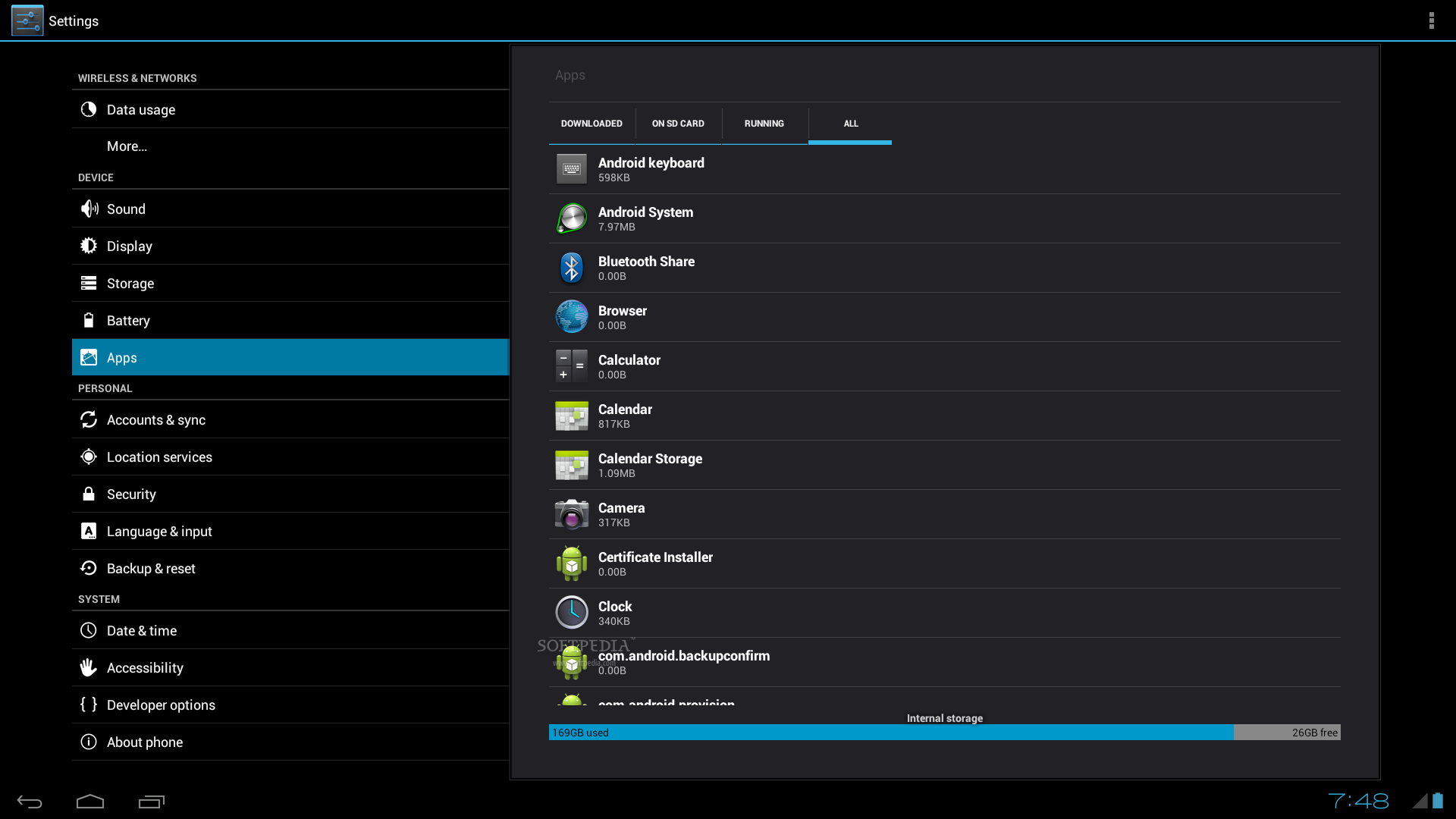This screenshot has height=819, width=1456.
Task: Open Certificate Installer app details
Action: (x=945, y=563)
